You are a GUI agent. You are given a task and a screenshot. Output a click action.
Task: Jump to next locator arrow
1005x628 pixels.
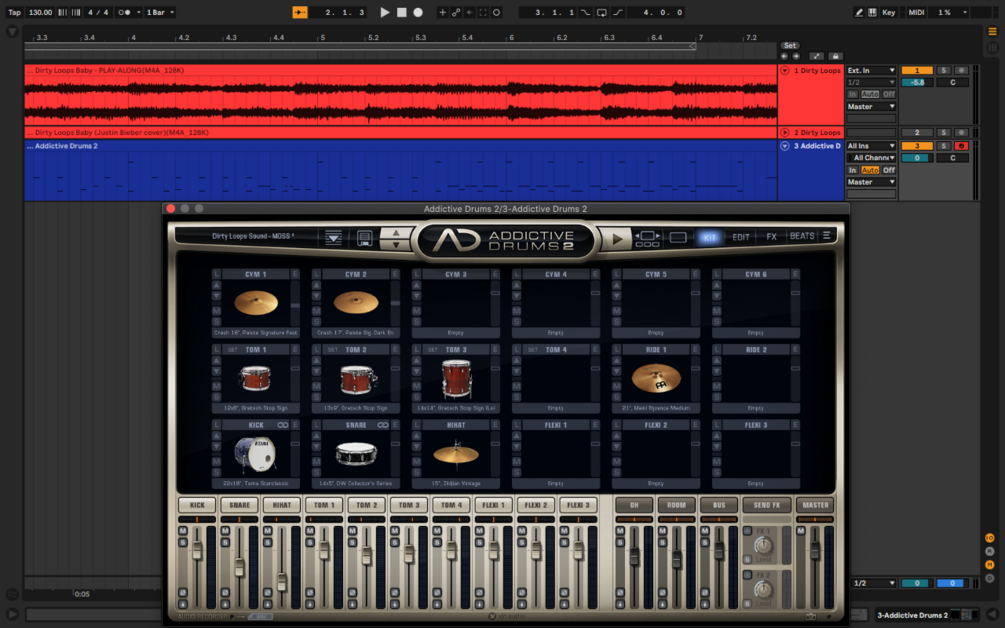(795, 56)
